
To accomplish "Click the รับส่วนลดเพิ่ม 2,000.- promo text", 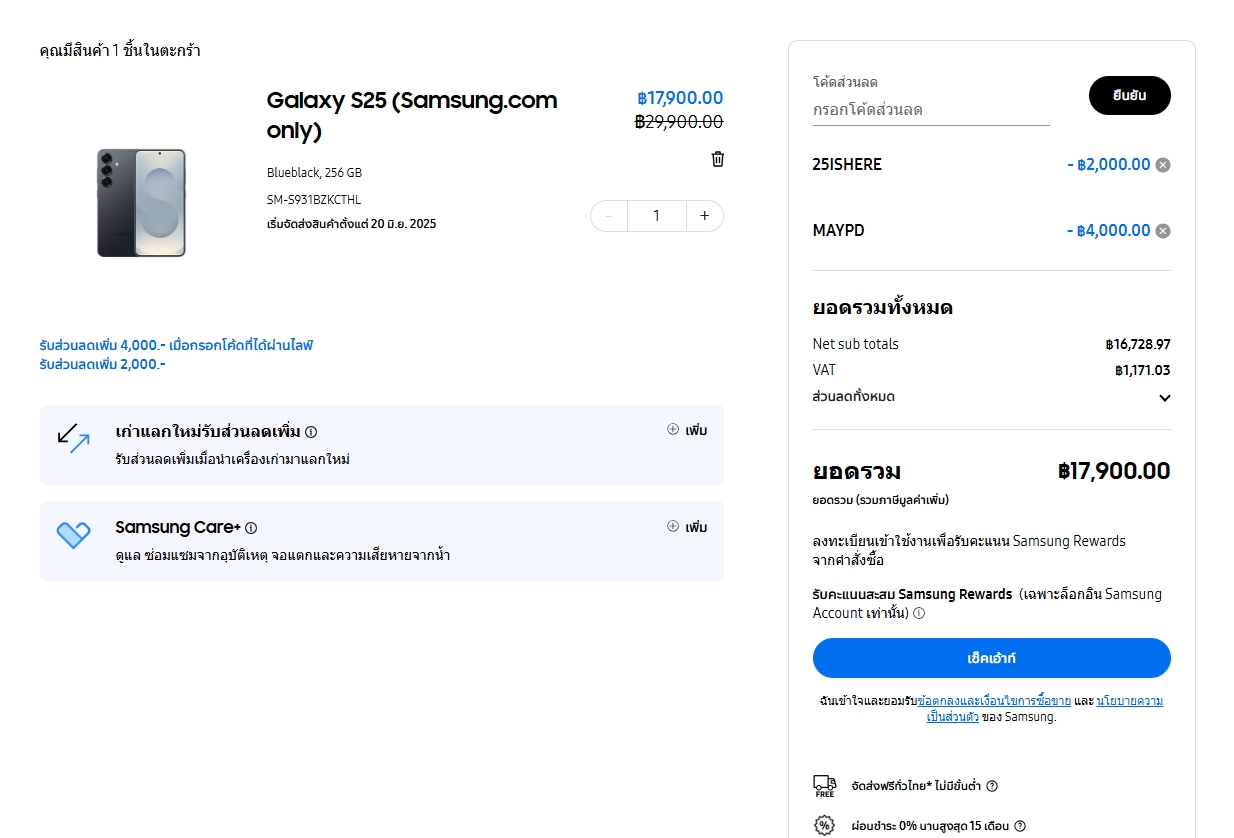I will (103, 364).
